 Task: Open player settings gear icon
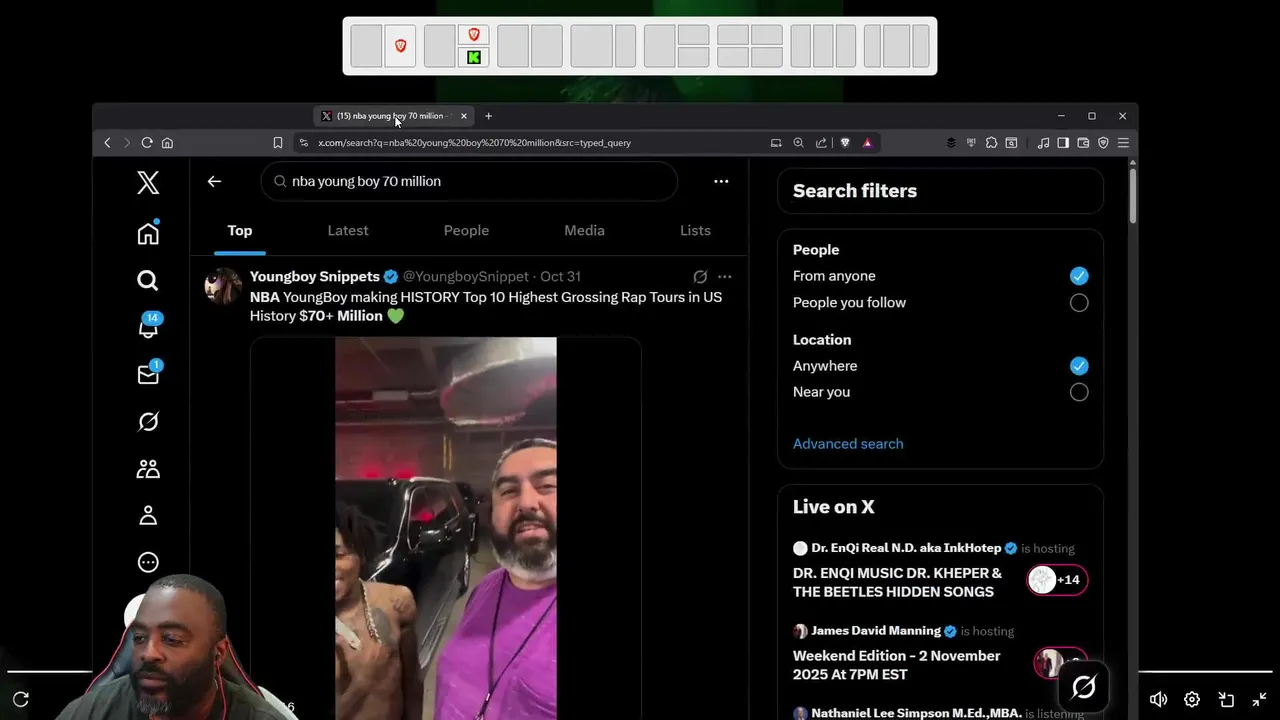click(1192, 700)
